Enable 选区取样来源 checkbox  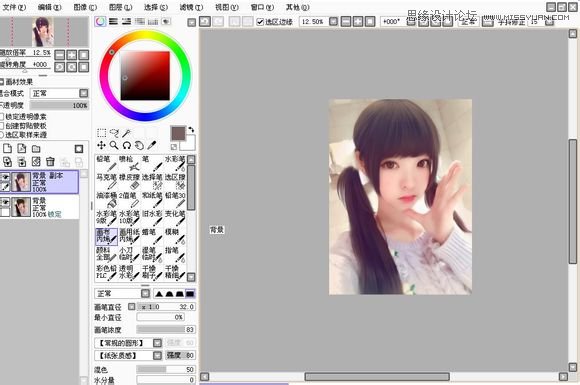1,135
